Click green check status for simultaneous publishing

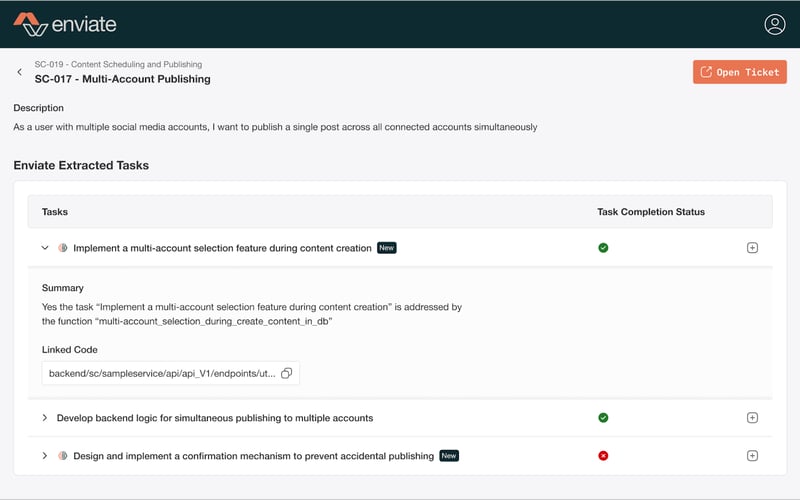click(603, 418)
